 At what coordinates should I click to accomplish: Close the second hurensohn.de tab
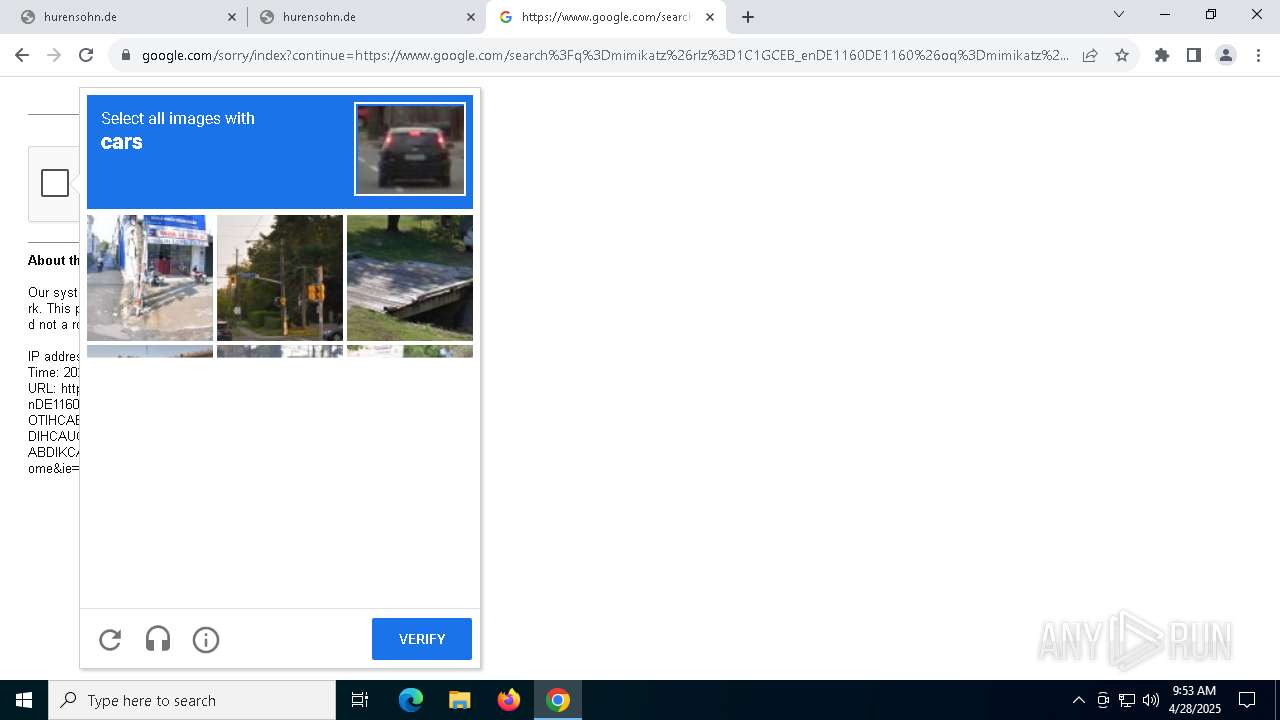coord(471,17)
